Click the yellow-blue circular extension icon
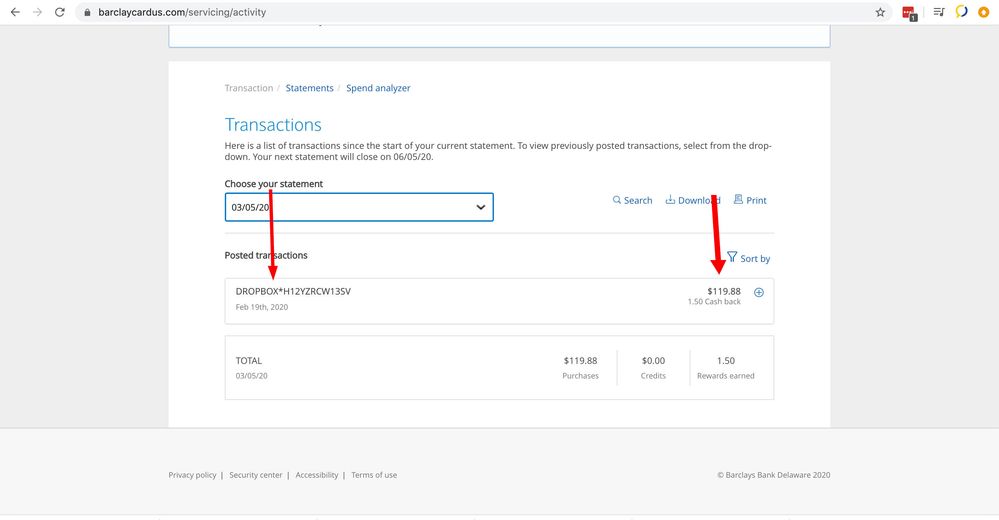The image size is (999, 520). pos(961,12)
